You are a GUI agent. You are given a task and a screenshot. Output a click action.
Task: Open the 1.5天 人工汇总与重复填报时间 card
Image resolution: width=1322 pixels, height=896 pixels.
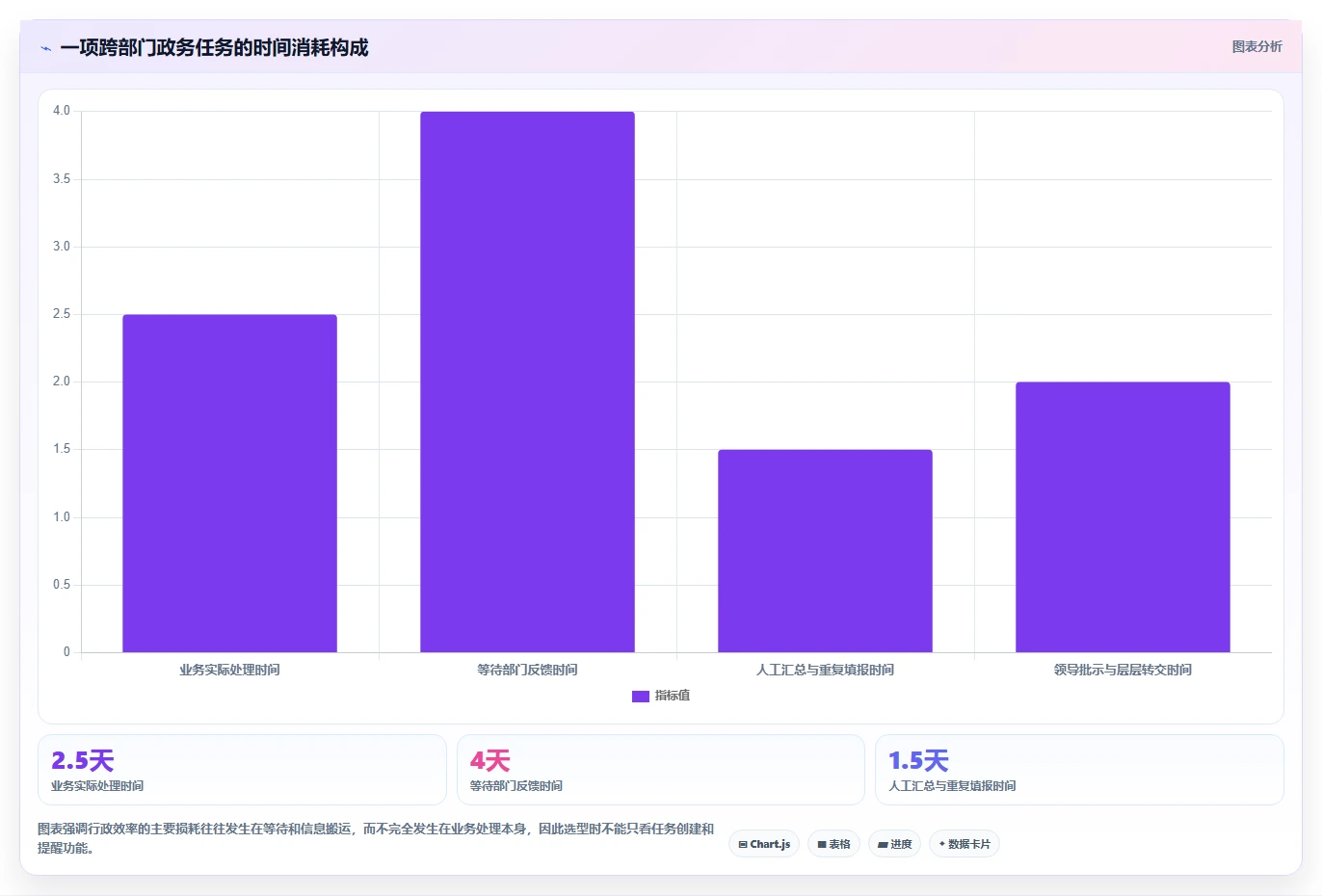pyautogui.click(x=1079, y=770)
